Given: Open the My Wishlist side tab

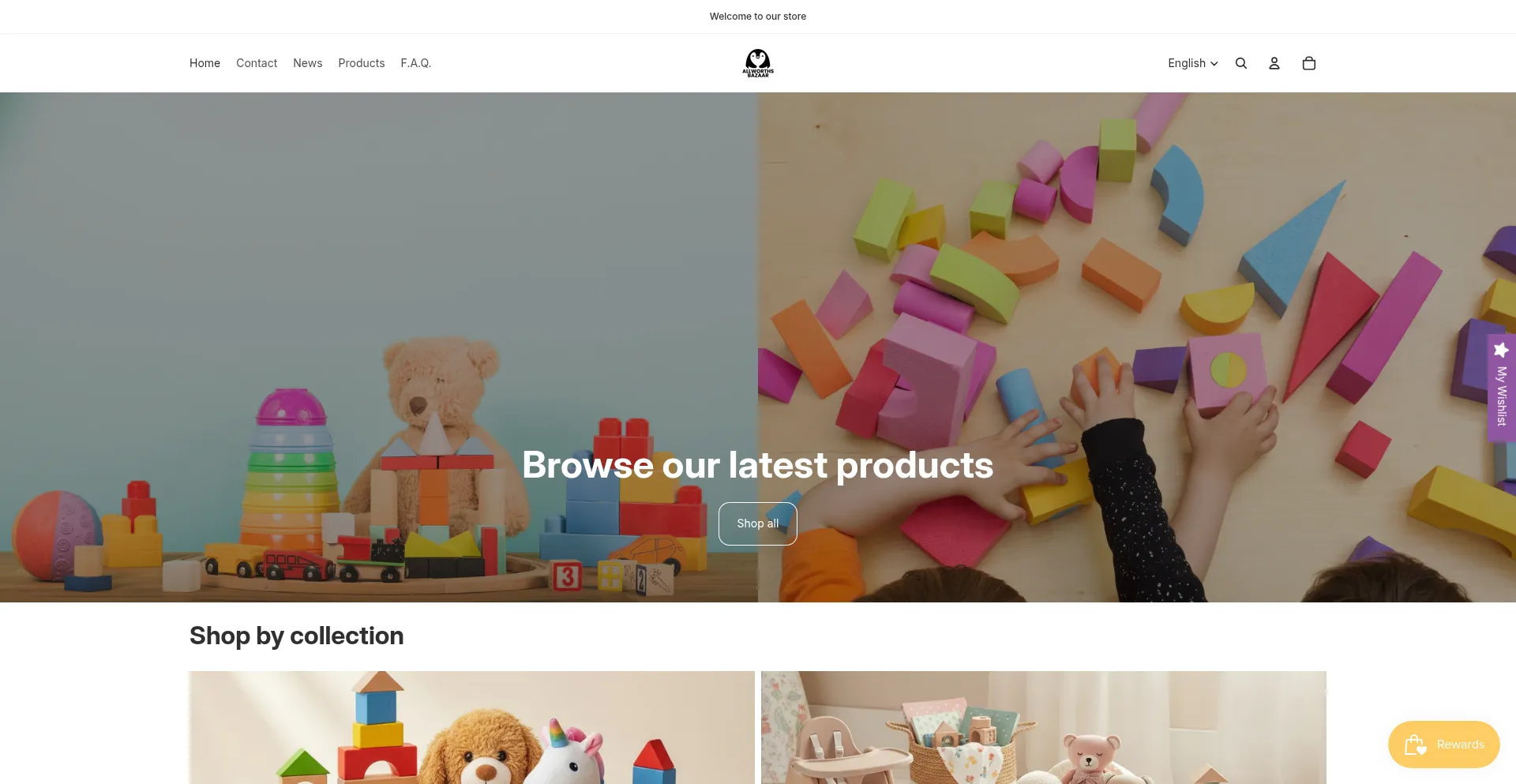Looking at the screenshot, I should [x=1502, y=388].
